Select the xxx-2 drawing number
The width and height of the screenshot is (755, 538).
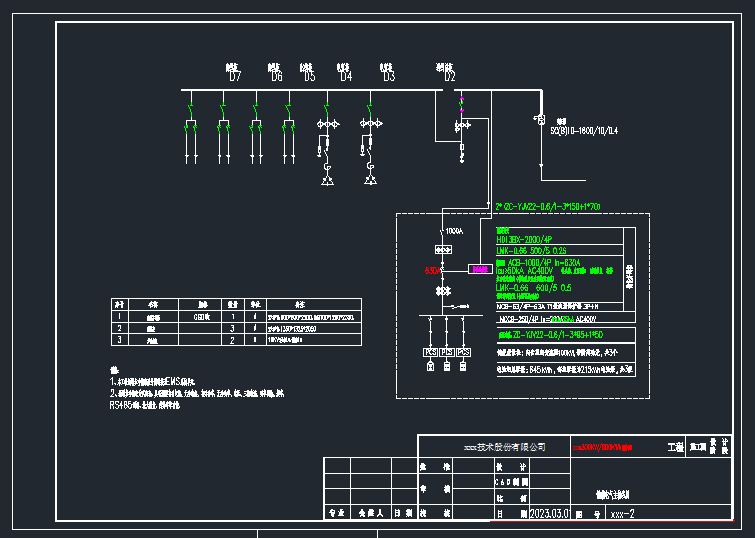point(622,513)
